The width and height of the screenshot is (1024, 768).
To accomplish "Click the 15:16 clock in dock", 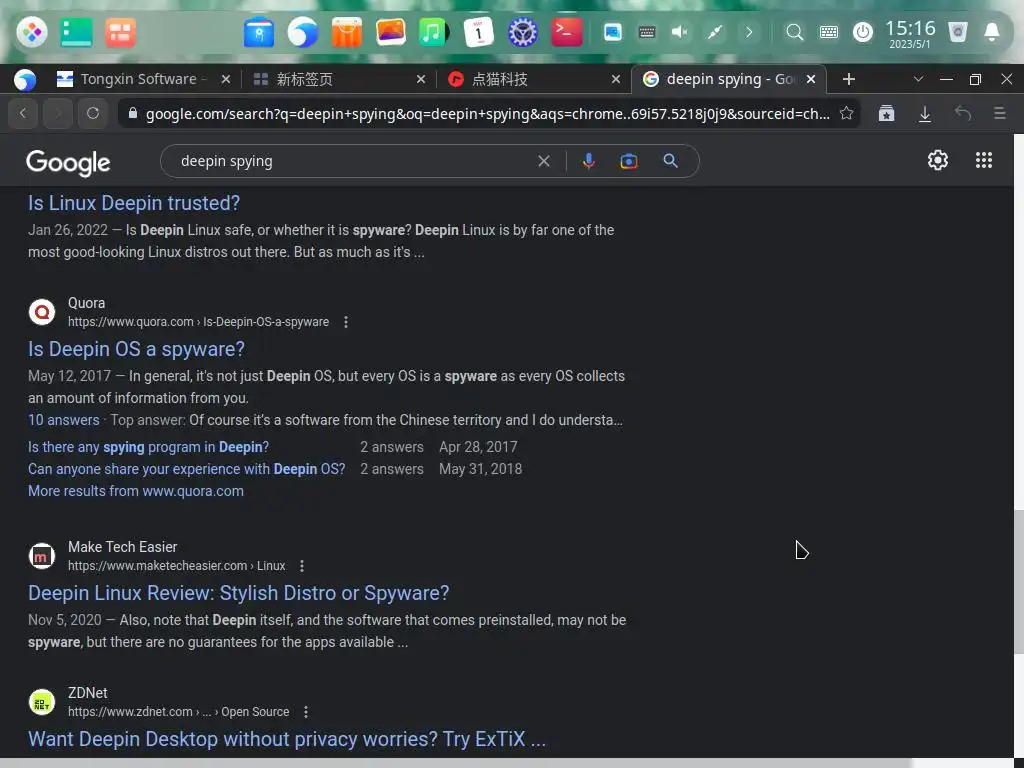I will click(910, 33).
